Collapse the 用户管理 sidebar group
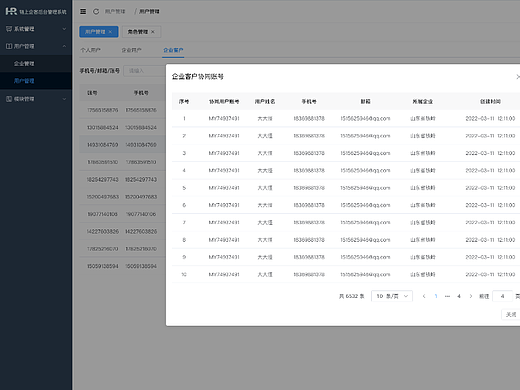520x390 pixels. [x=64, y=46]
